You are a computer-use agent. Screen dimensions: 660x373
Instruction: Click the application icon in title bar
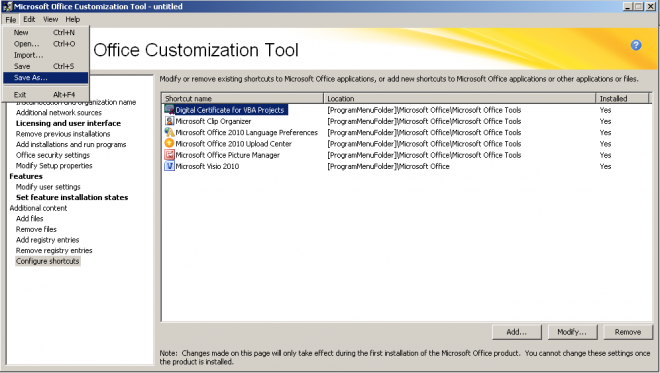7,6
